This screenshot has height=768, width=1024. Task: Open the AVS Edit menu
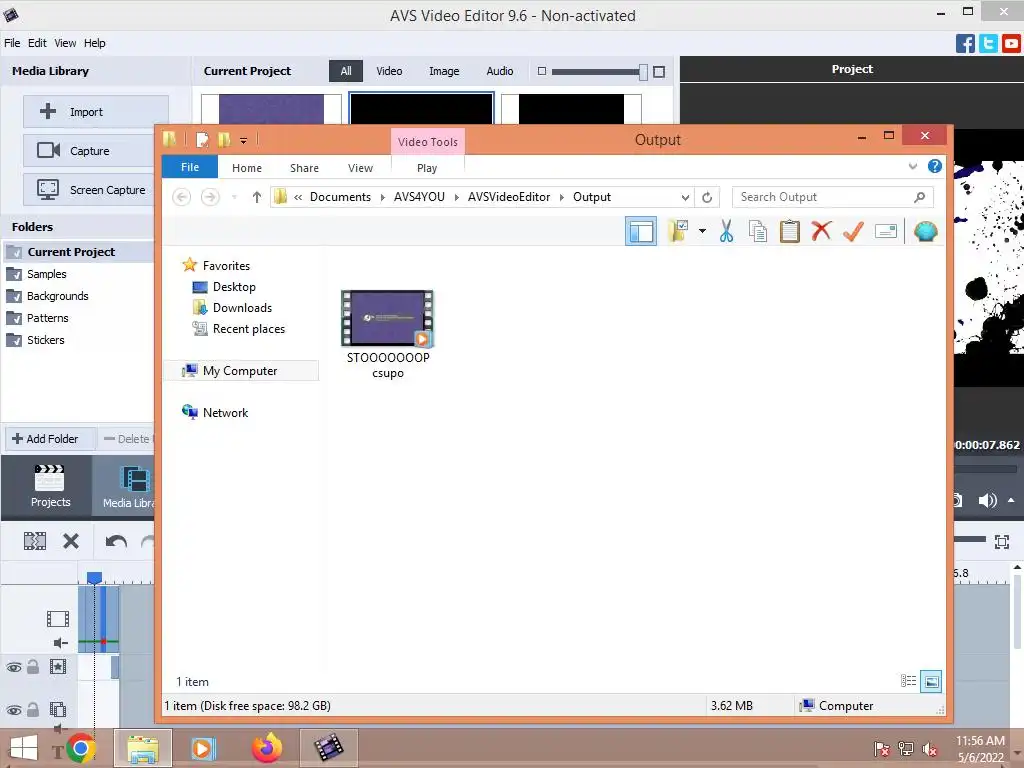coord(37,43)
